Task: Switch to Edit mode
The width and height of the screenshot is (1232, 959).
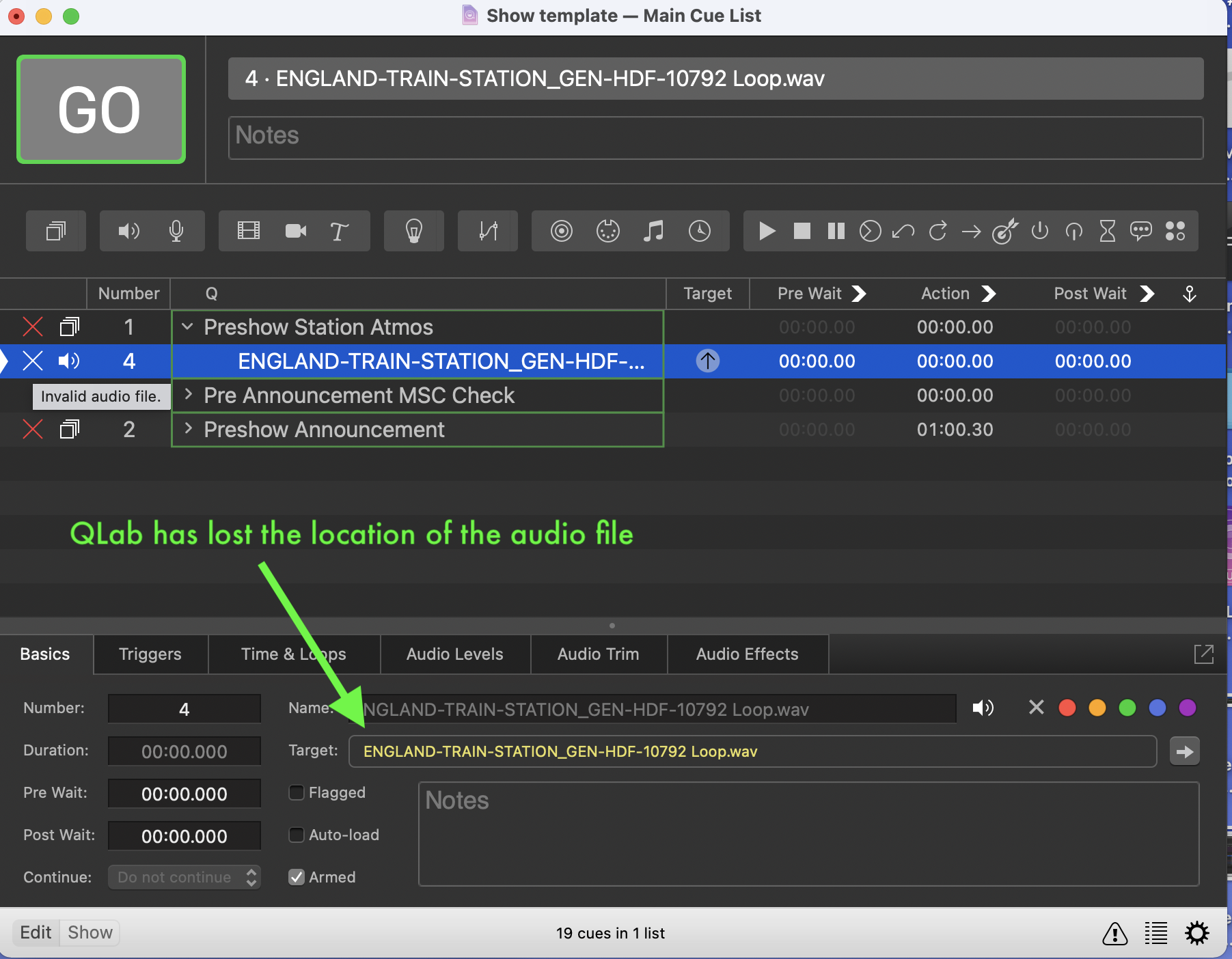Action: (x=36, y=932)
